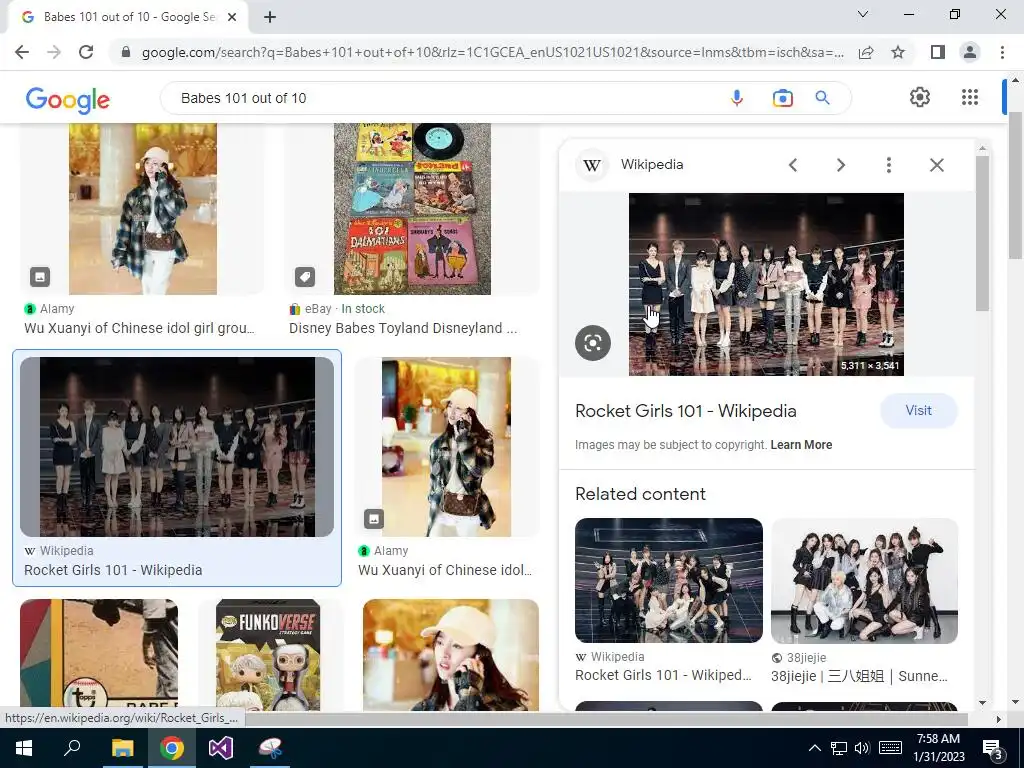Click the Visit button
The height and width of the screenshot is (768, 1024).
coord(918,411)
